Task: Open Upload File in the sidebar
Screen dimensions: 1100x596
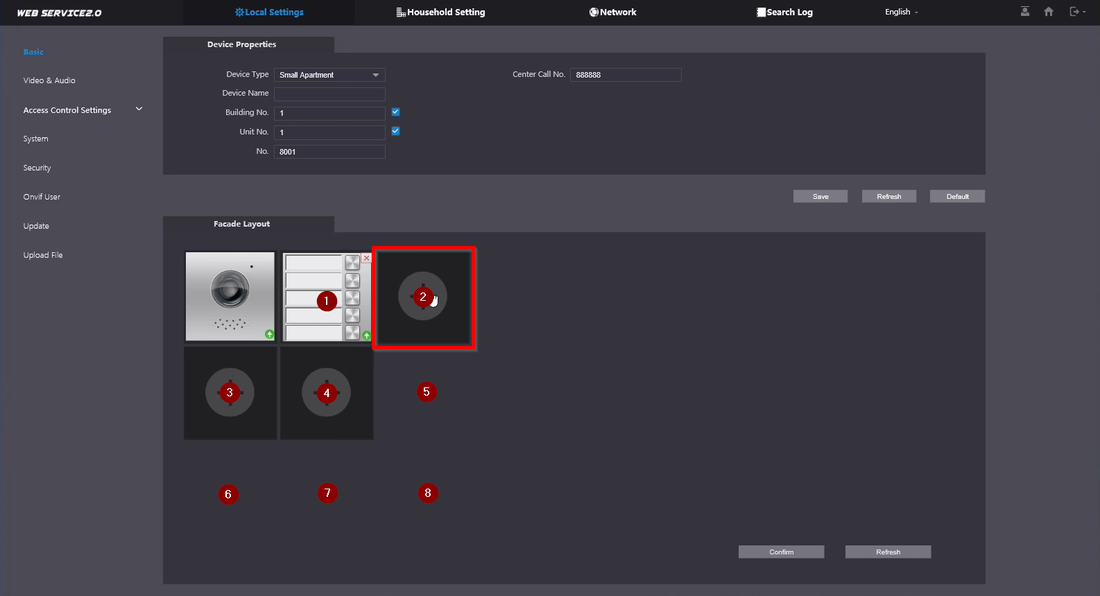Action: (x=43, y=255)
